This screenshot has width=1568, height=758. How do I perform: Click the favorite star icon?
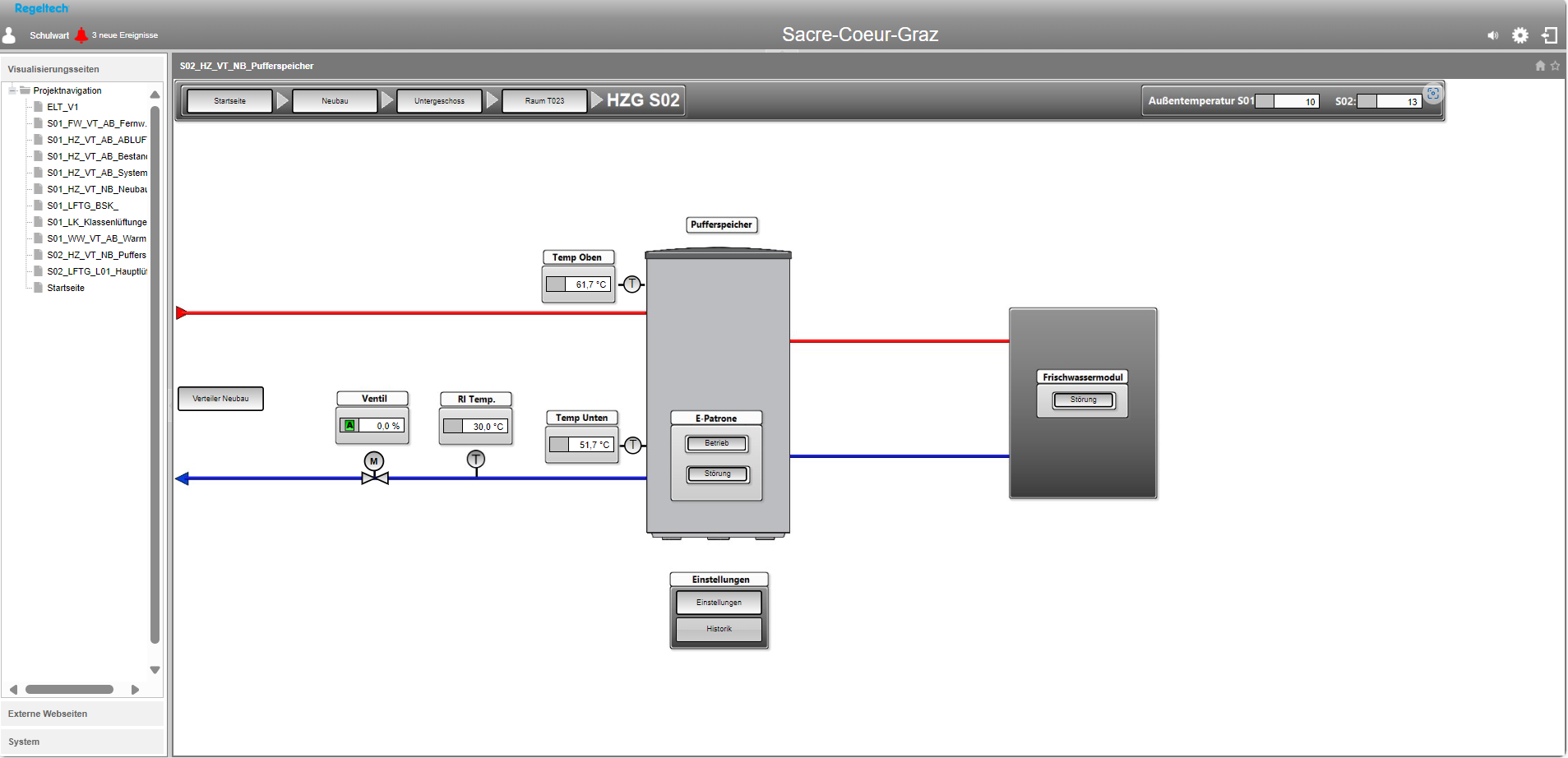(1555, 66)
